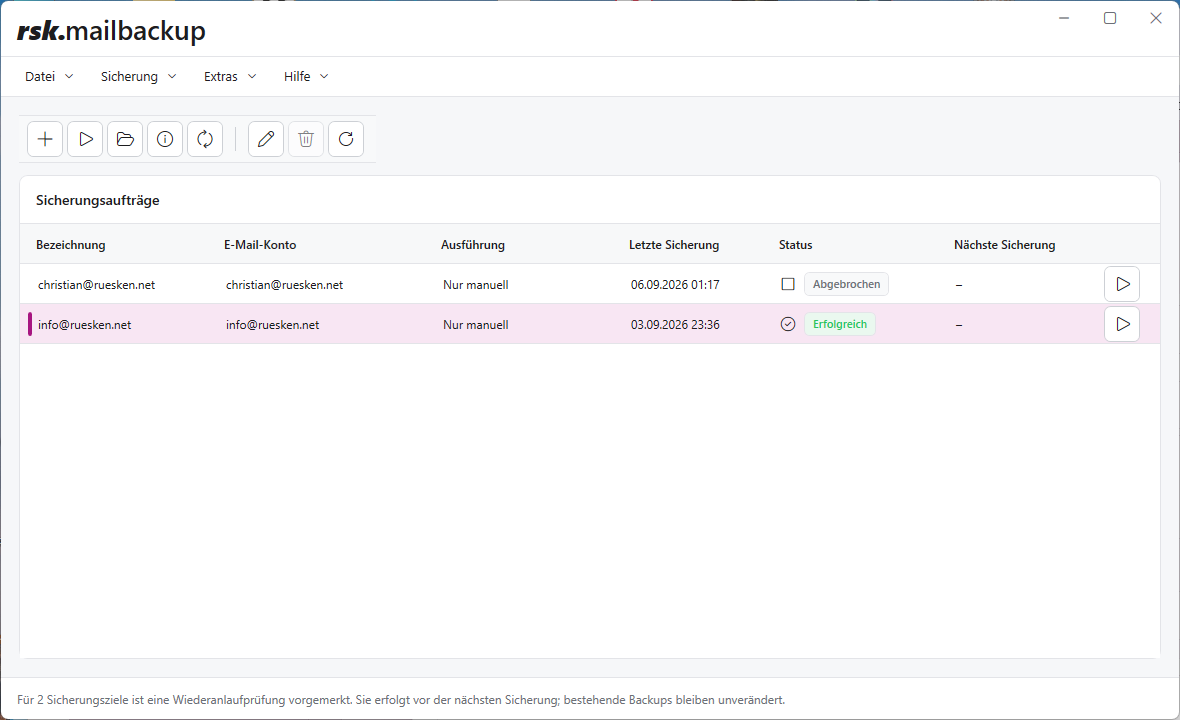Screen dimensions: 1180x720
Task: Open backup folder via toolbar folder icon
Action: click(x=125, y=139)
